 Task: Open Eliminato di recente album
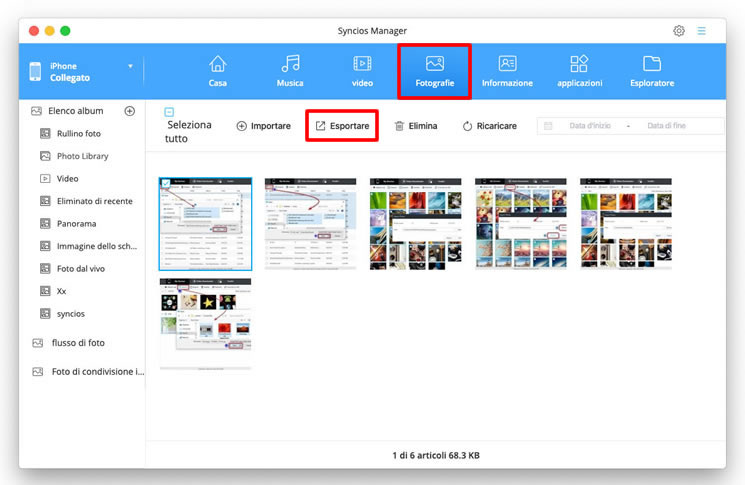(x=95, y=201)
